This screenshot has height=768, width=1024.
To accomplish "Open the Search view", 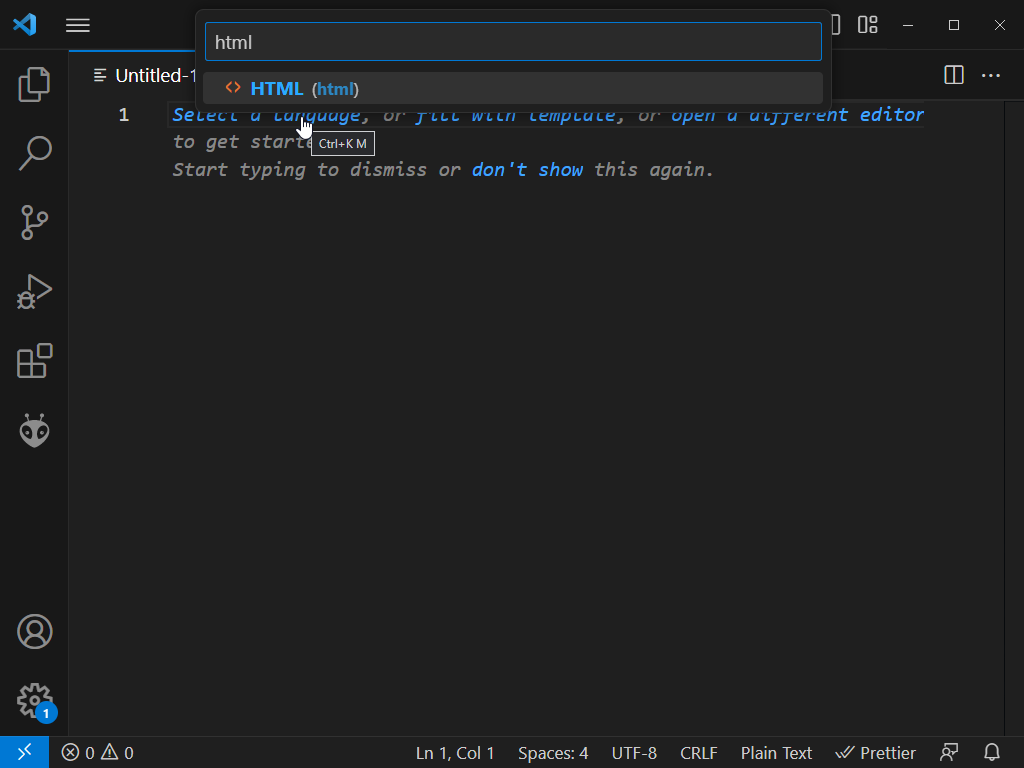I will [34, 153].
